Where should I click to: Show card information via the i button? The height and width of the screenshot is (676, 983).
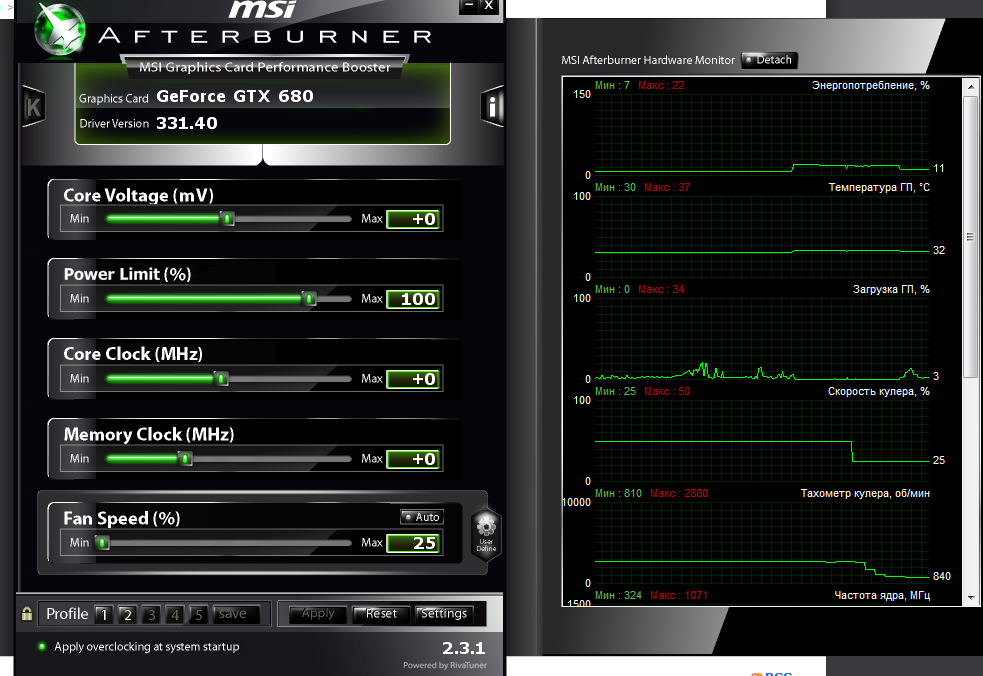pos(492,107)
